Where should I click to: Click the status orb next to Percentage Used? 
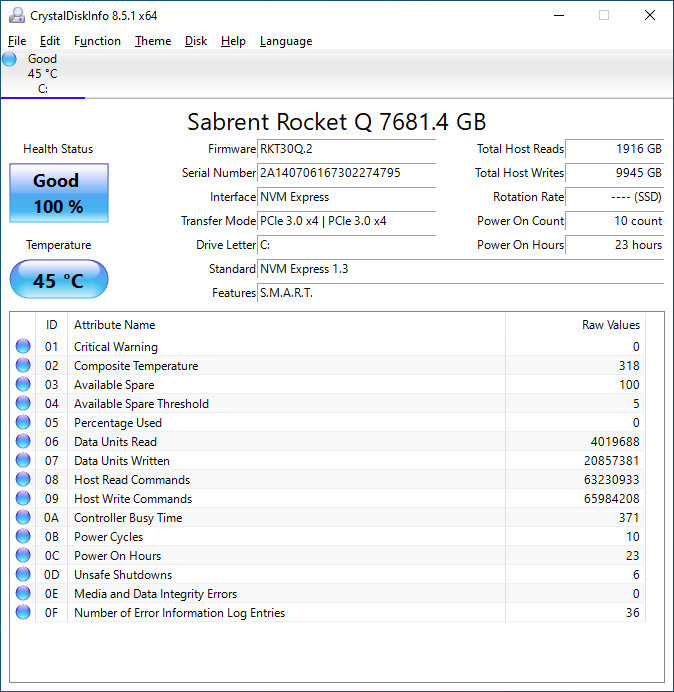coord(23,423)
